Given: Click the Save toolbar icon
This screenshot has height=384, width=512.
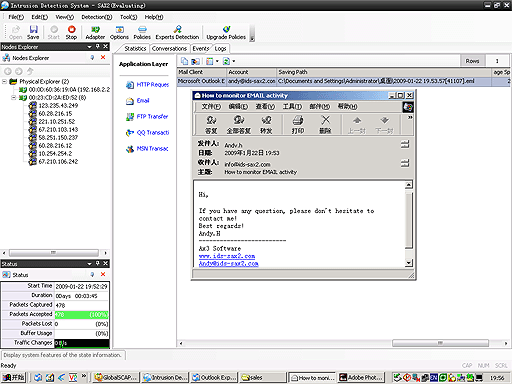Looking at the screenshot, I should 33,32.
